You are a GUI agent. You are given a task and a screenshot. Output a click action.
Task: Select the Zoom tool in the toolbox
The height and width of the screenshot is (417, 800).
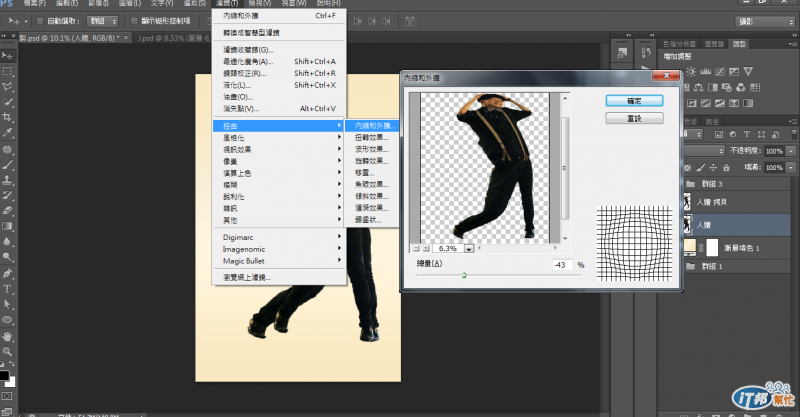click(7, 351)
